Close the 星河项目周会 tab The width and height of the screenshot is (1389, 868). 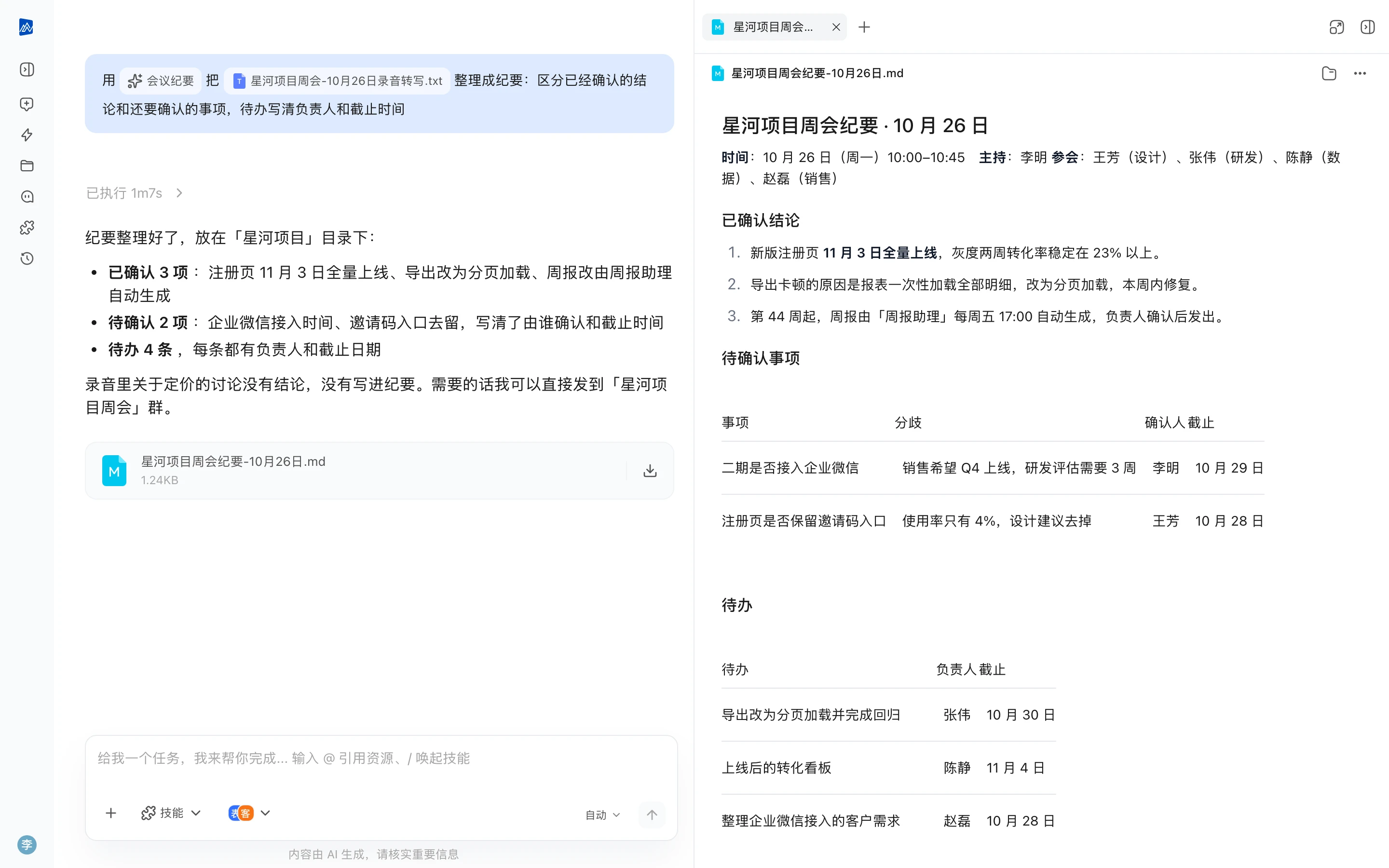pyautogui.click(x=836, y=27)
